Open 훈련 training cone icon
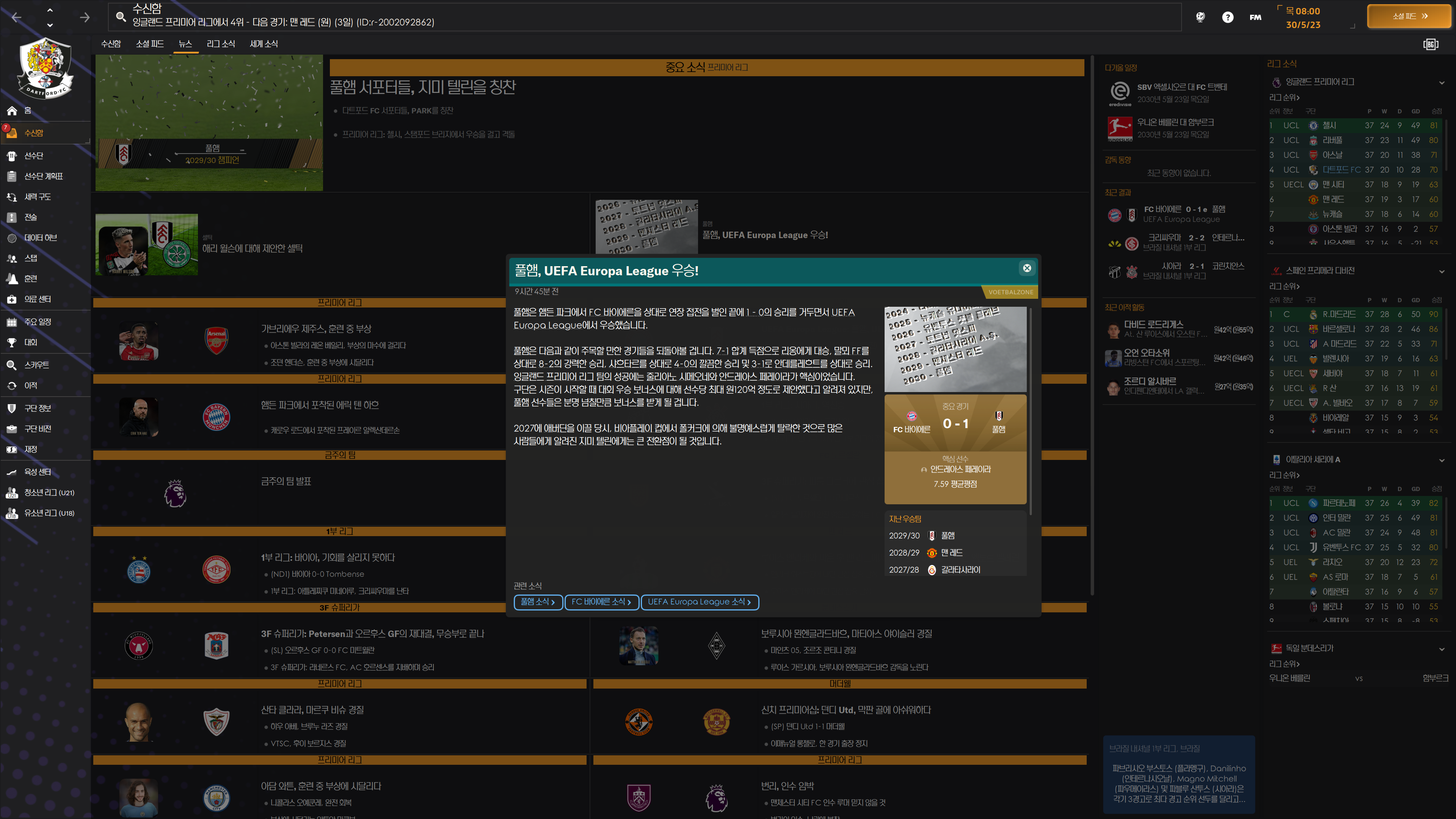This screenshot has width=1456, height=819. 12,279
